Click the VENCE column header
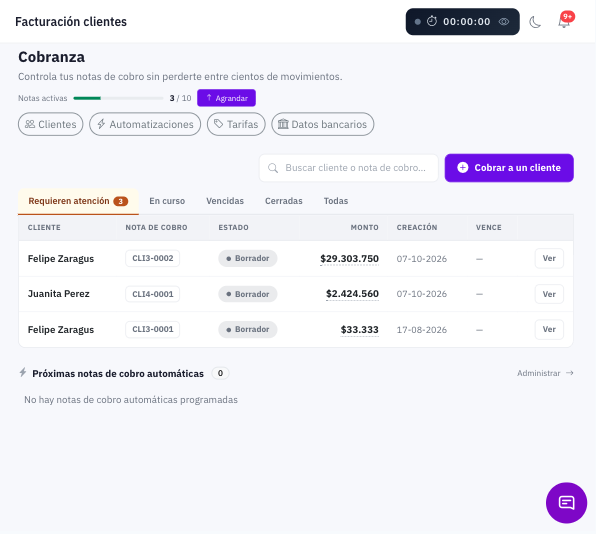The height and width of the screenshot is (534, 596). point(488,228)
